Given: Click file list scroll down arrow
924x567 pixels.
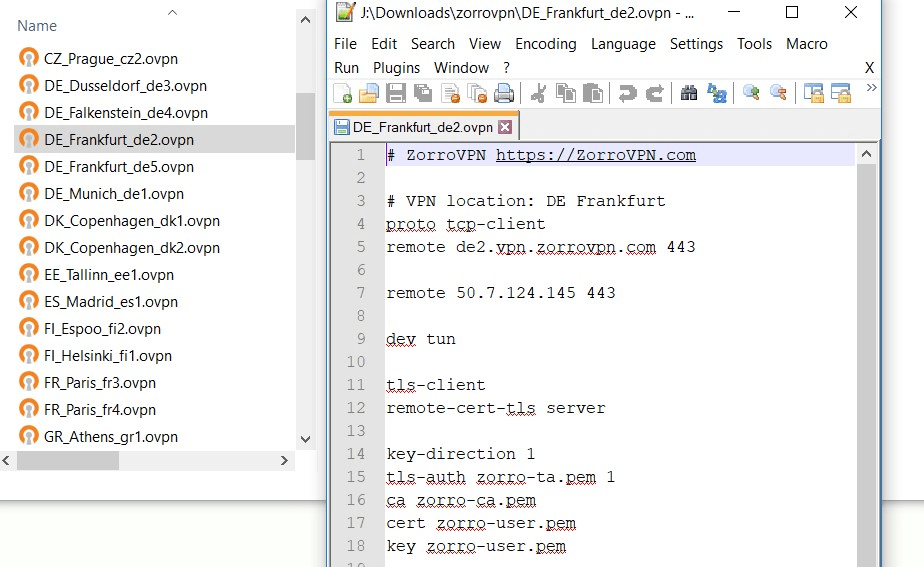Looking at the screenshot, I should 305,439.
